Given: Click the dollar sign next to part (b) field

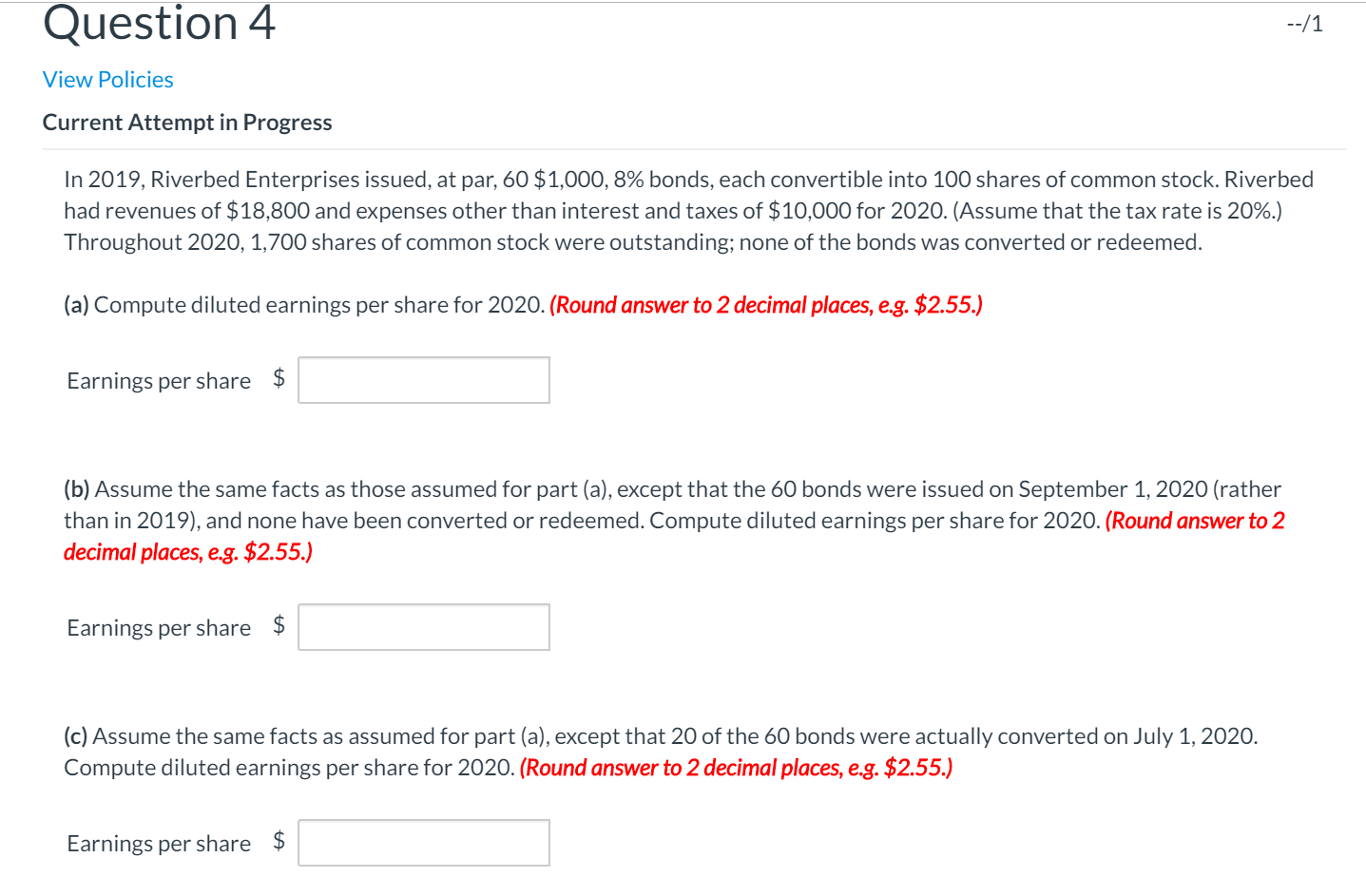Looking at the screenshot, I should 279,626.
